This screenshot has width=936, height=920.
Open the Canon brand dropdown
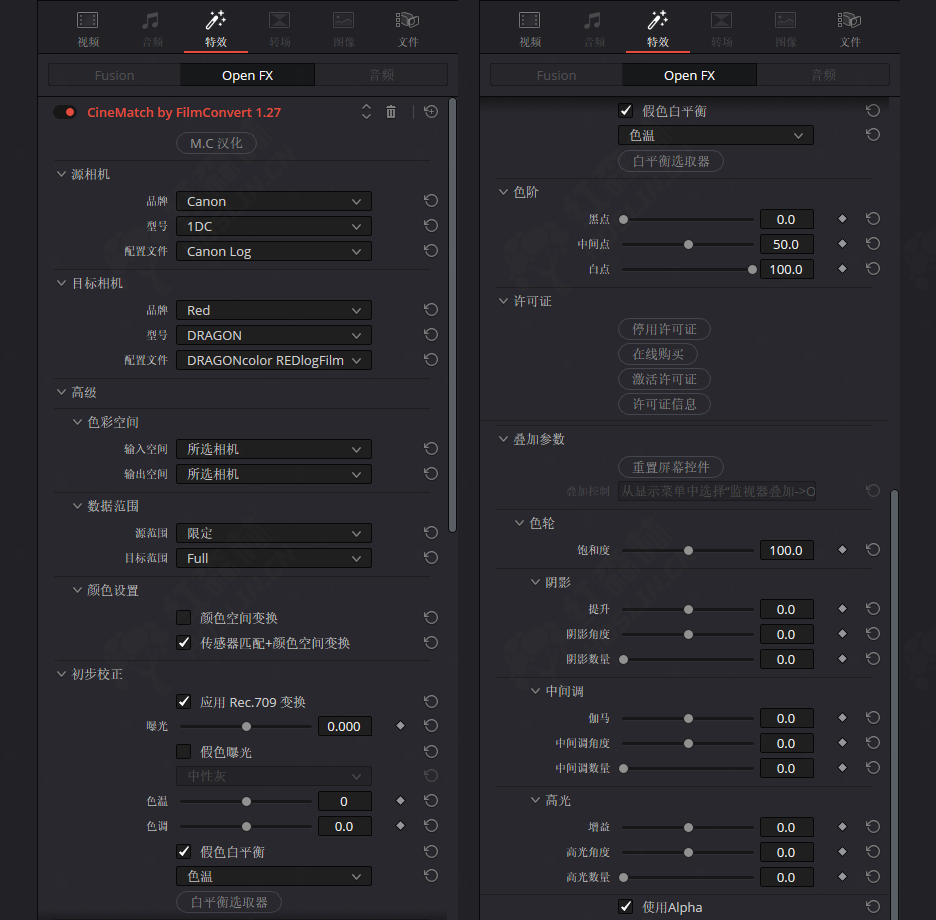(273, 201)
